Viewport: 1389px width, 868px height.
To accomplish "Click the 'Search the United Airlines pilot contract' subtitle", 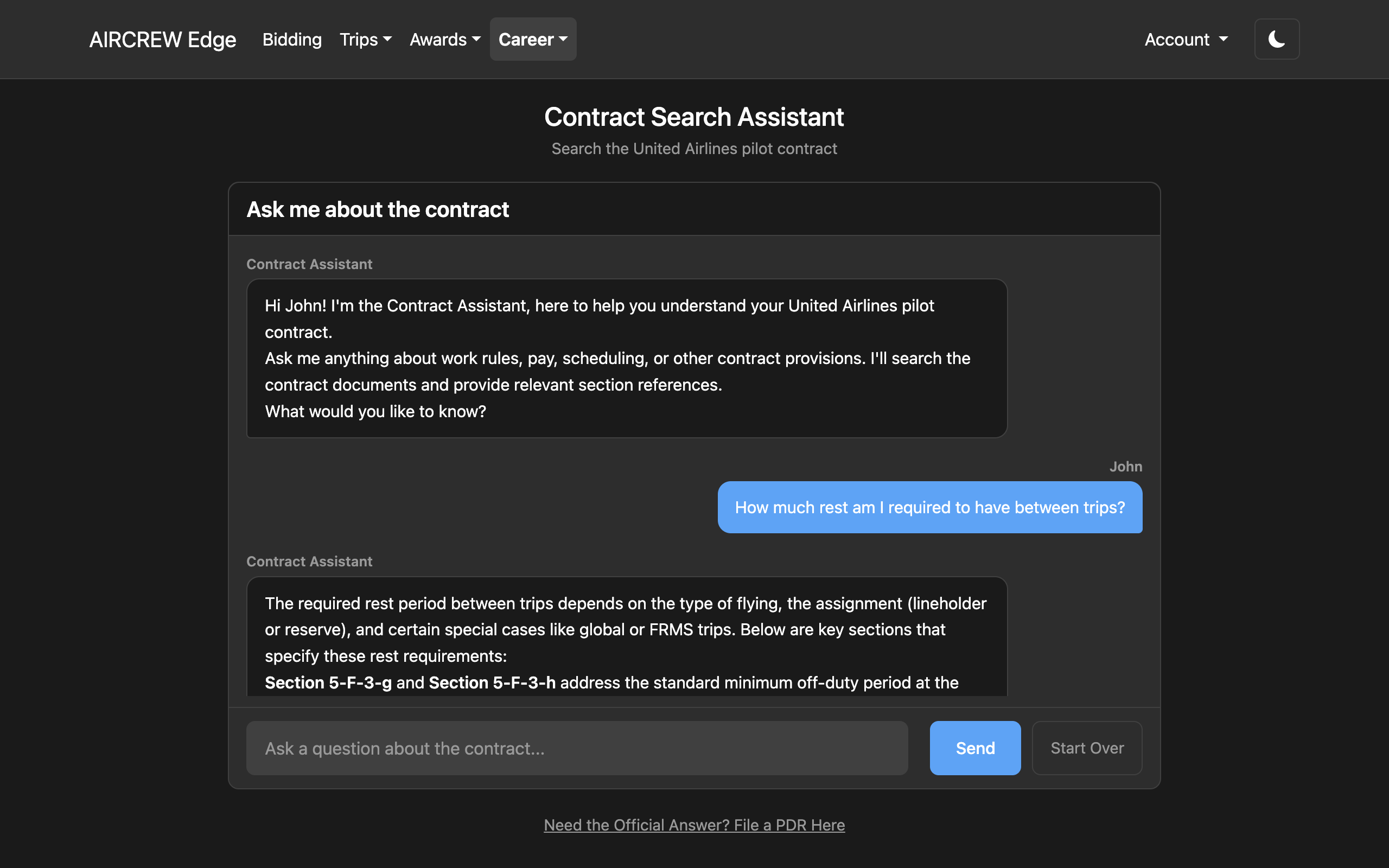I will point(694,149).
